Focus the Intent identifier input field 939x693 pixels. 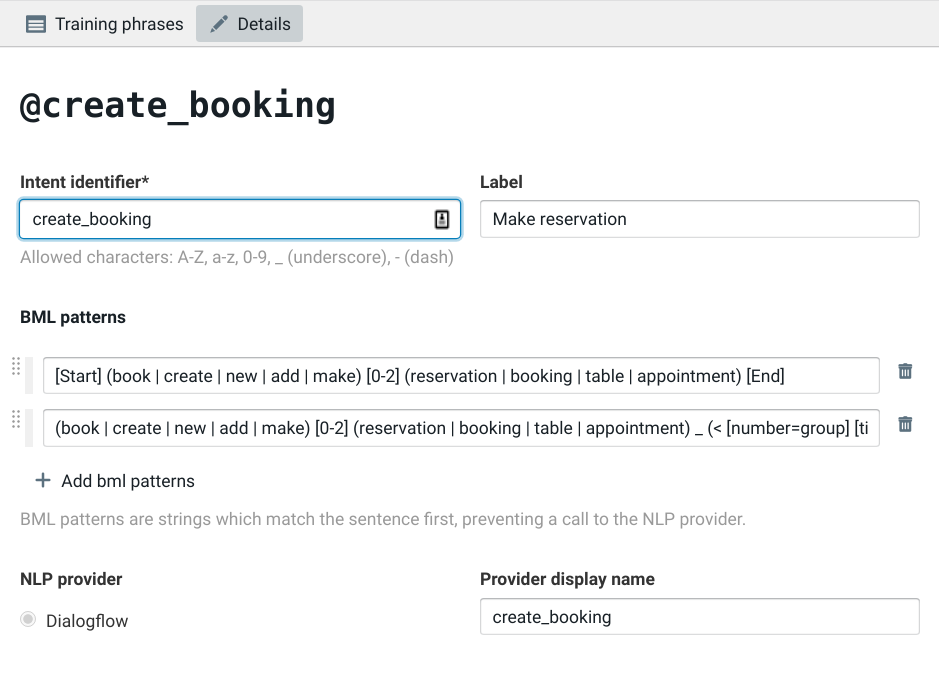click(225, 220)
